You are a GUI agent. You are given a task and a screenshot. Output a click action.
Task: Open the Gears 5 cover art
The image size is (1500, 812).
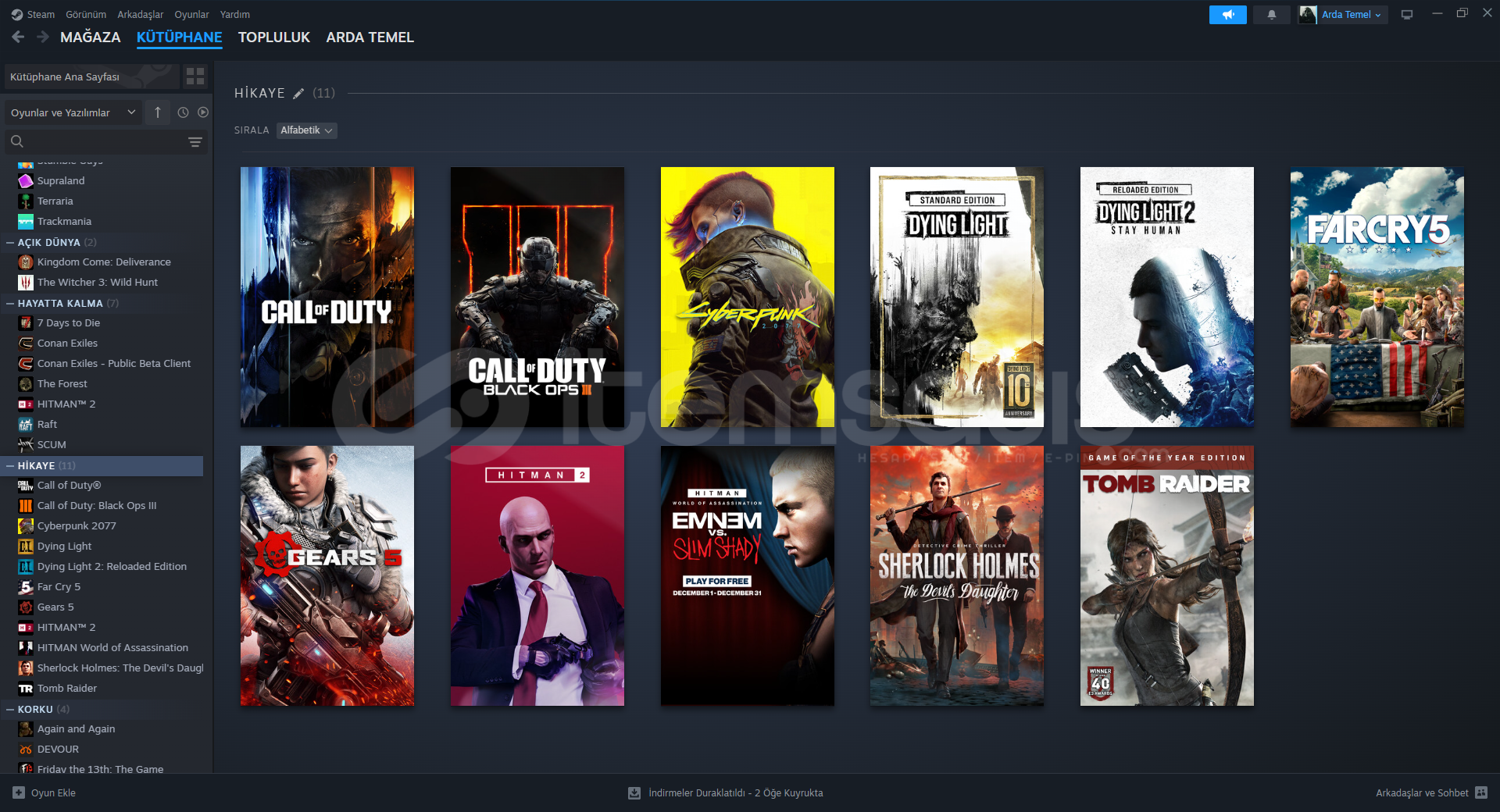327,575
